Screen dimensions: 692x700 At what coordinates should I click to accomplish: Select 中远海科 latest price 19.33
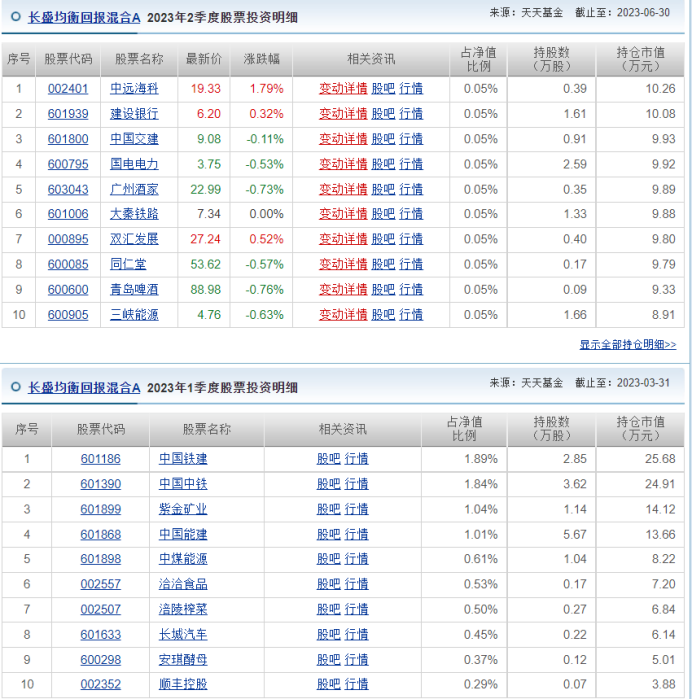point(206,89)
